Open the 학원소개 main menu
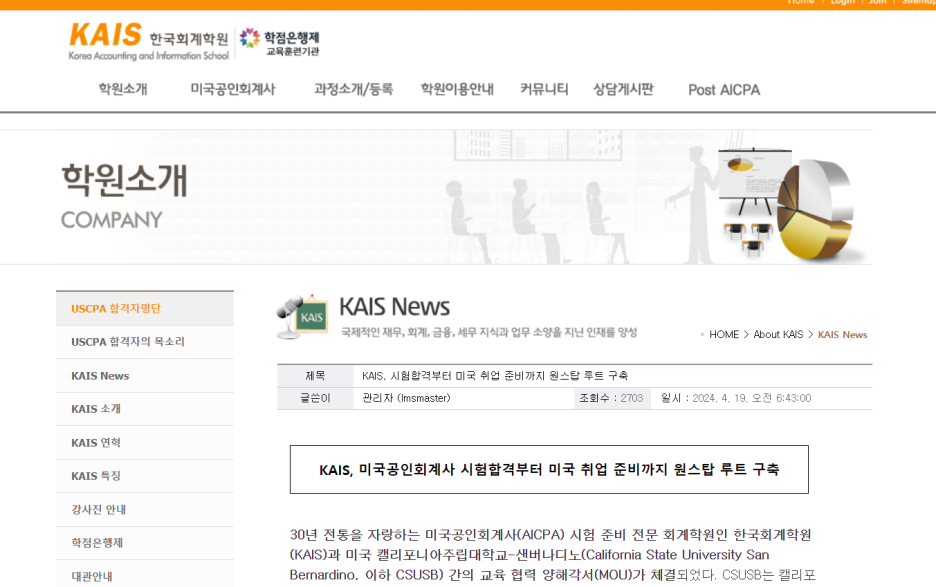936x587 pixels. (123, 90)
